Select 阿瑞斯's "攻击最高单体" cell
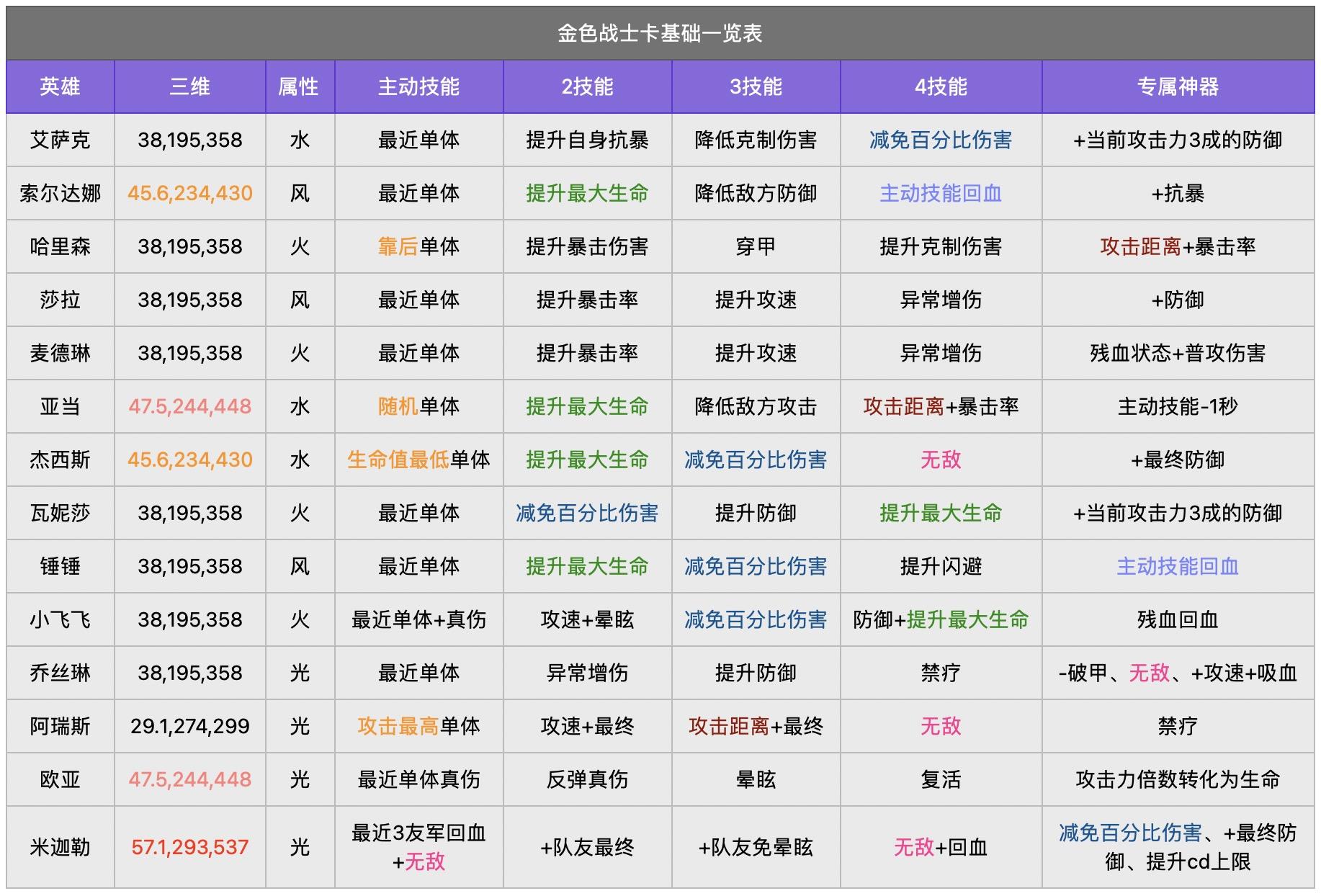The image size is (1321, 896). pos(418,726)
